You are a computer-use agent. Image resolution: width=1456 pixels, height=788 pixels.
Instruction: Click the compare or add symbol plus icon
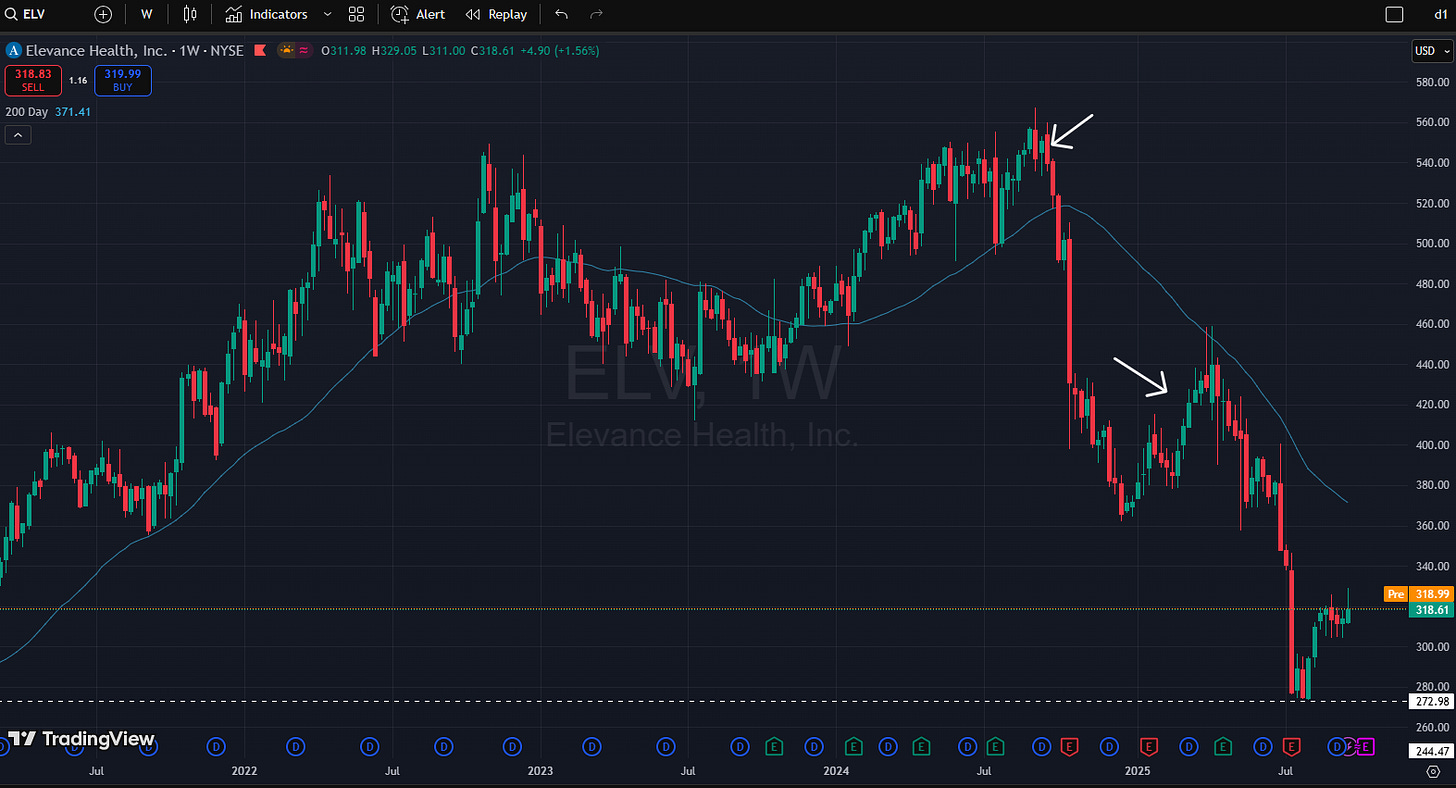click(x=103, y=15)
